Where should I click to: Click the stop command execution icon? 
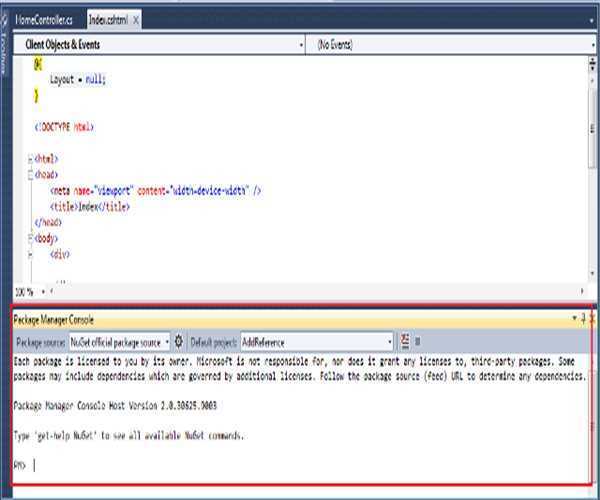(417, 341)
